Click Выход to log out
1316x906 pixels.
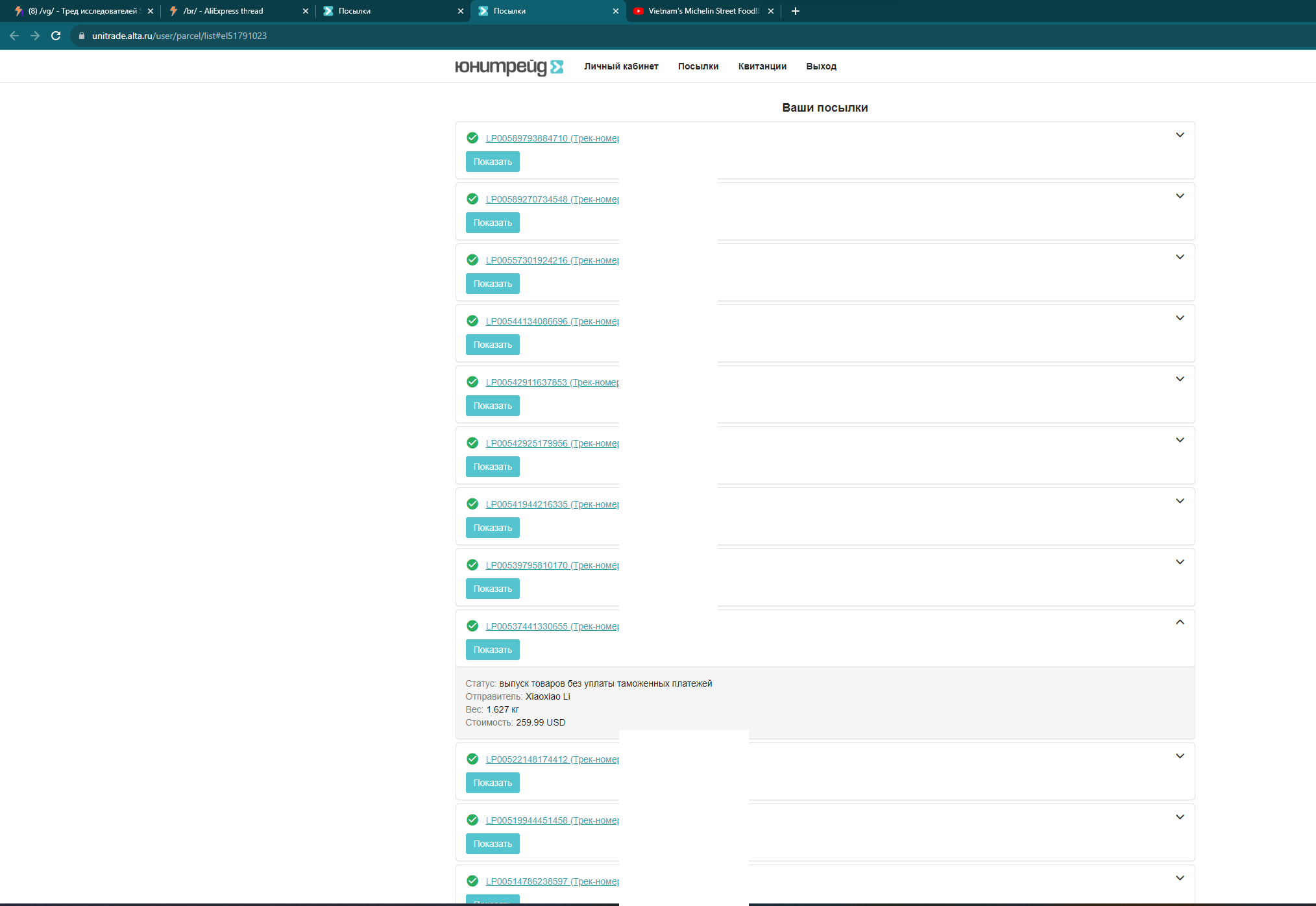[x=821, y=66]
